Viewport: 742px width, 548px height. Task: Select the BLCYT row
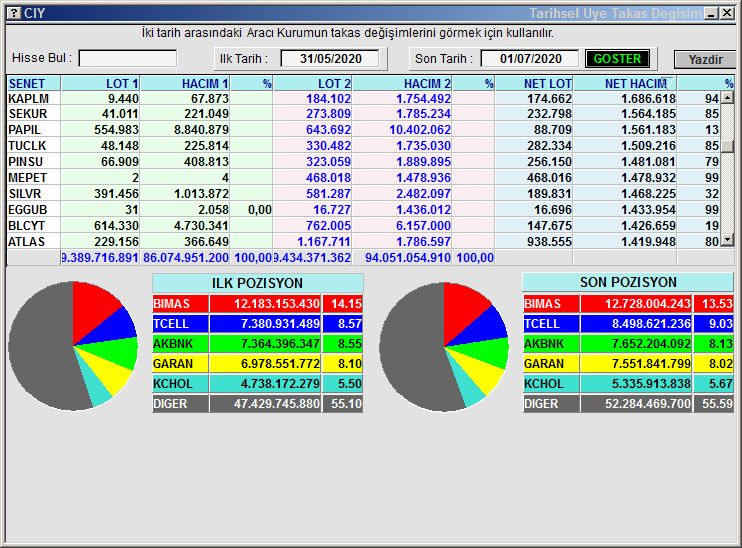(363, 226)
